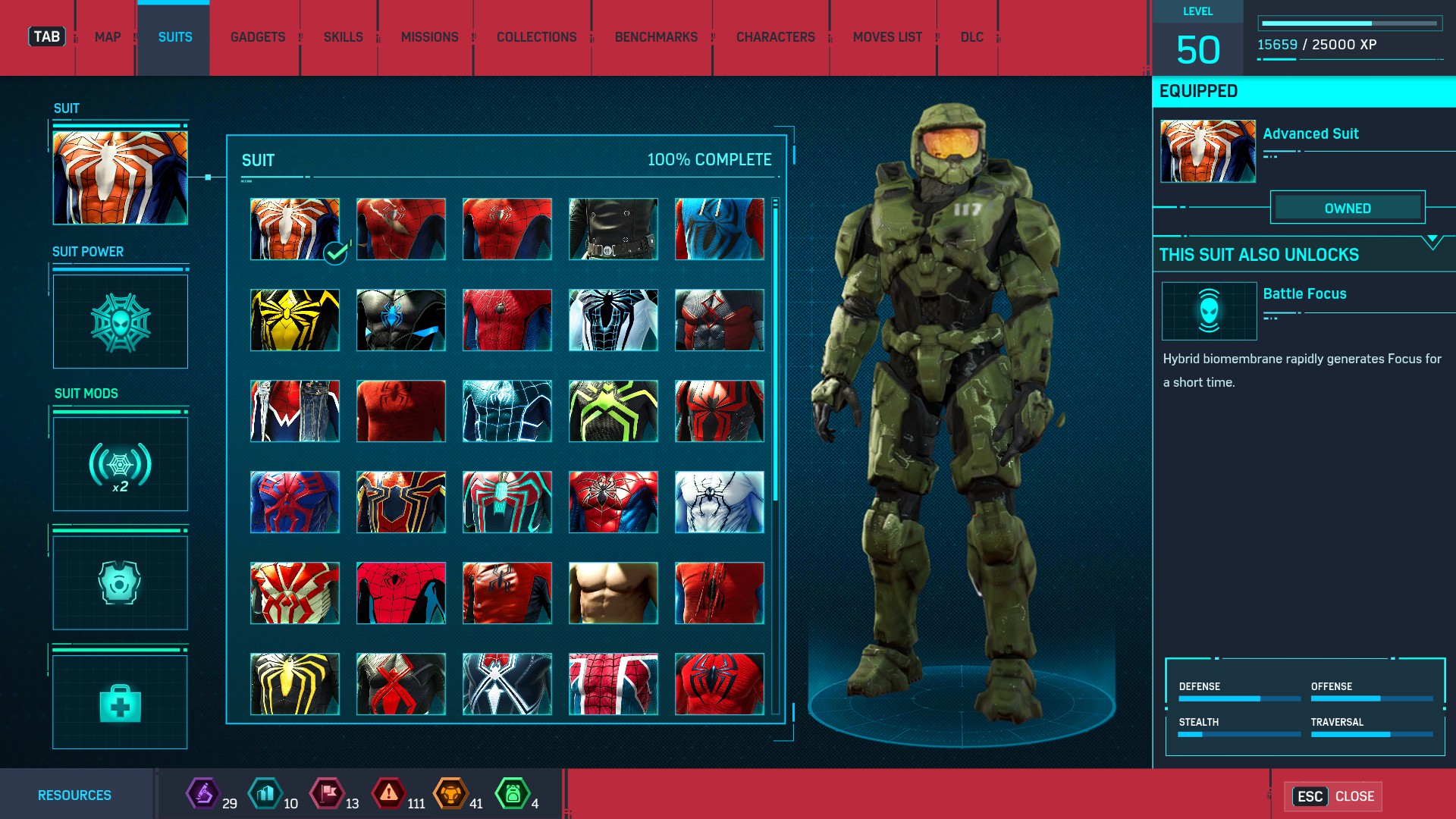The image size is (1456, 819).
Task: Go to the Moves List tab
Action: click(887, 37)
